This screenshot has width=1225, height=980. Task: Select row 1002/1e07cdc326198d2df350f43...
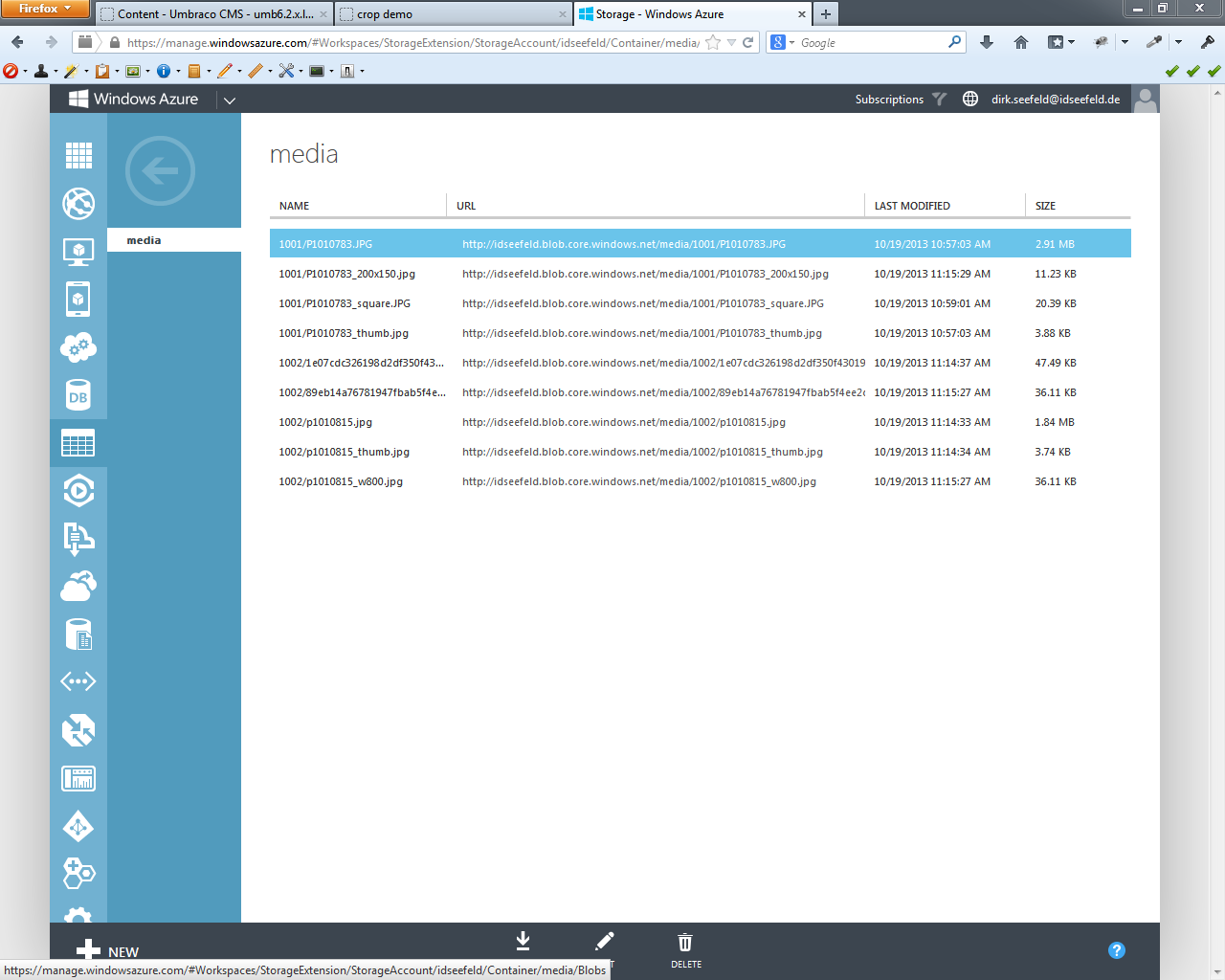[x=701, y=363]
